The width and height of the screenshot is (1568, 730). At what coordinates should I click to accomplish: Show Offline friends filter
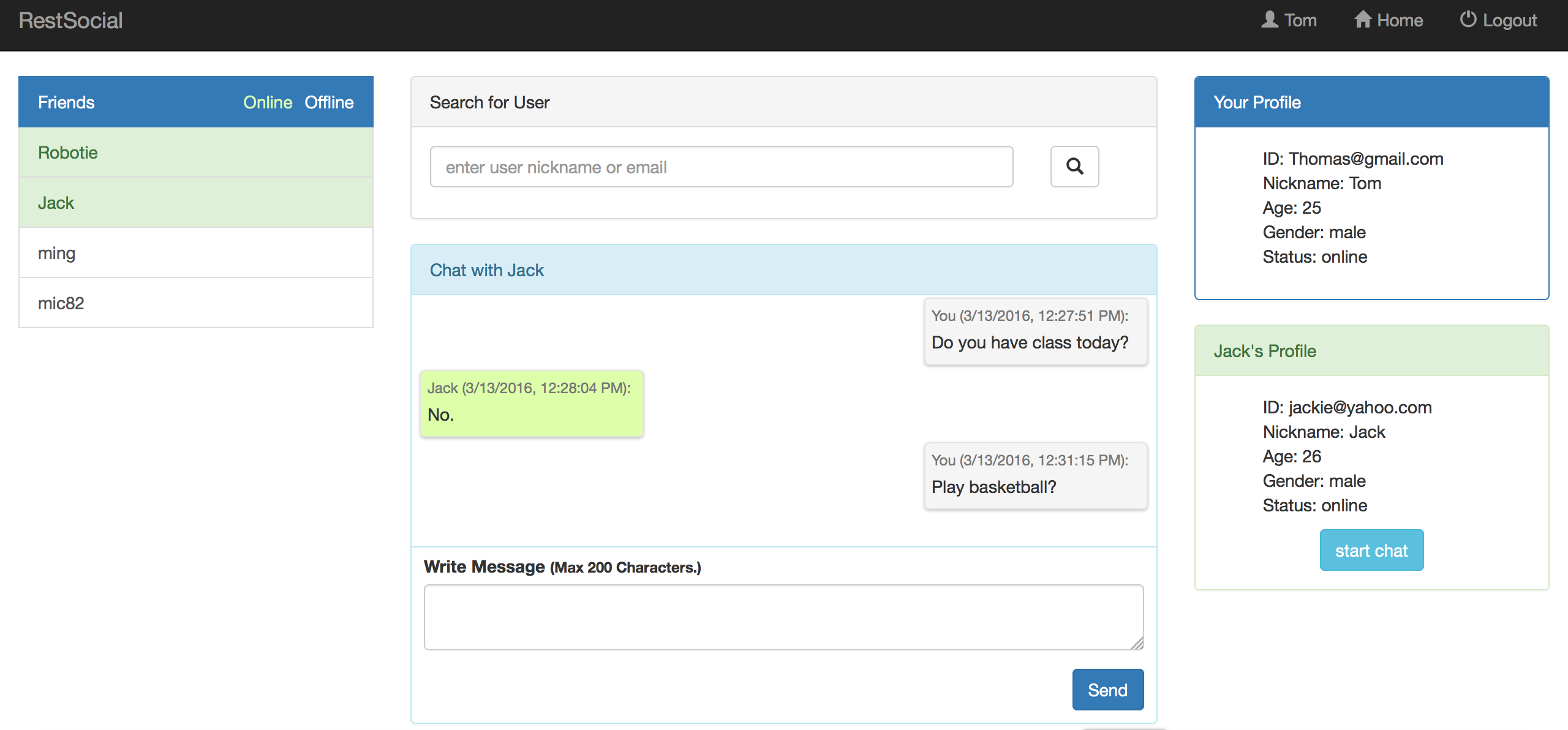click(329, 102)
